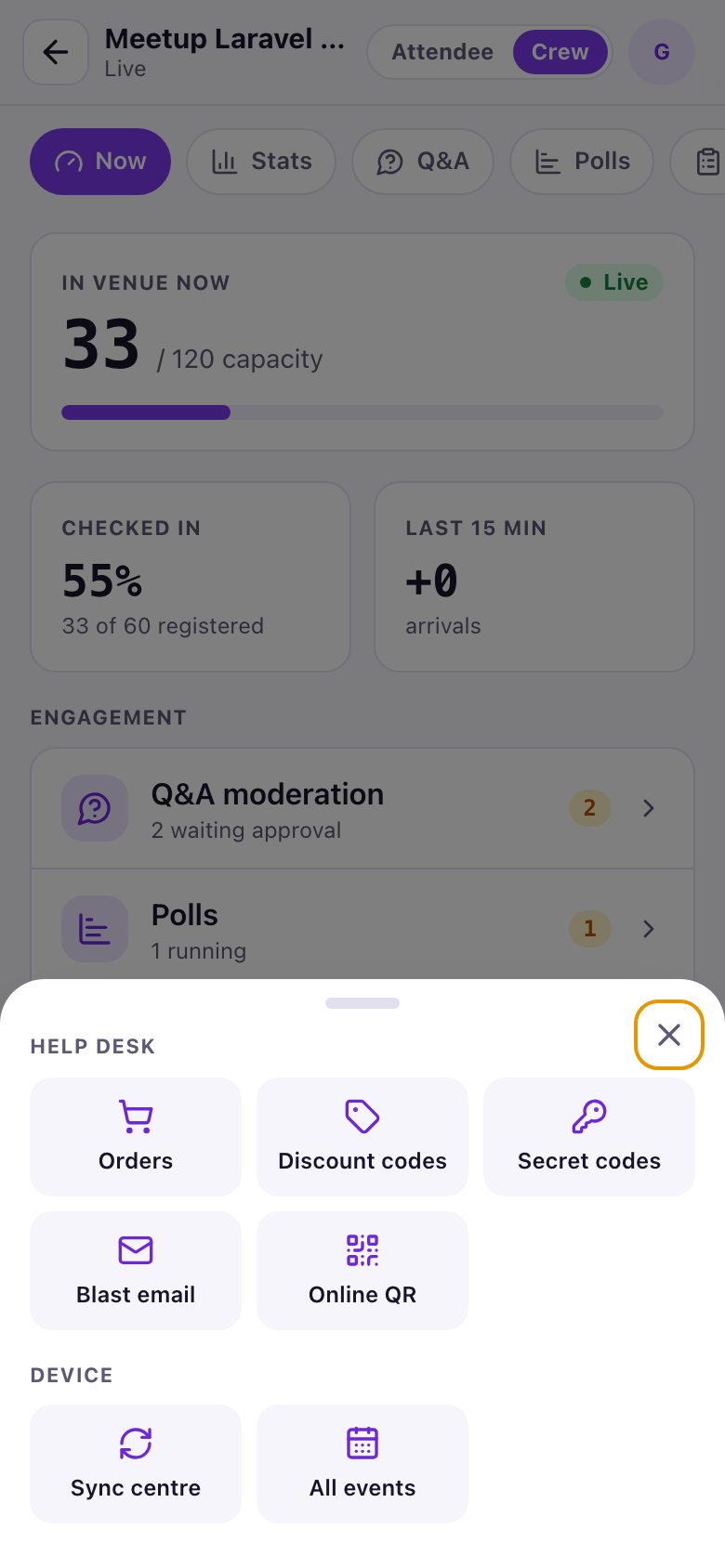This screenshot has width=725, height=1568.
Task: Switch to the Stats tab
Action: 261,162
